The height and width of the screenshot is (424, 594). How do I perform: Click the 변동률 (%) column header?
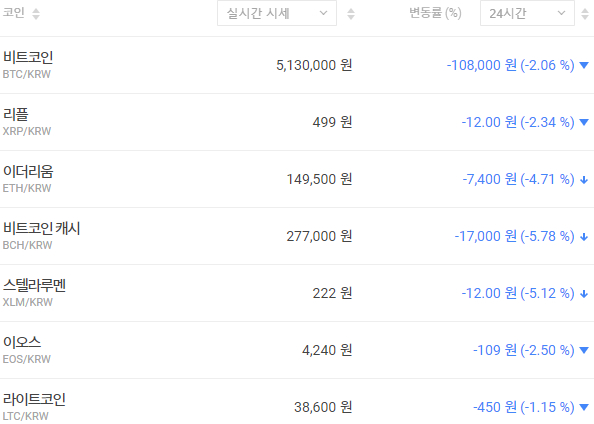pos(435,13)
